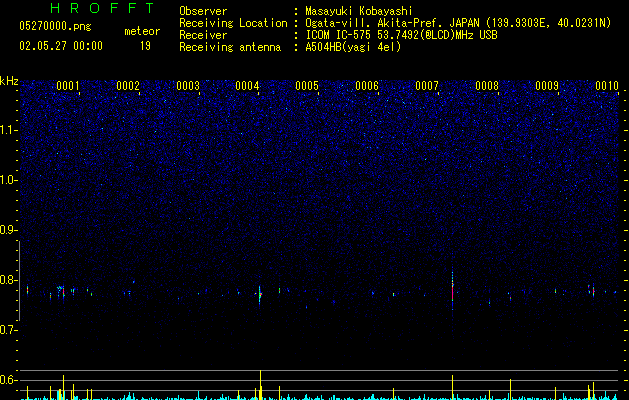This screenshot has width=629, height=400.
Task: Click time marker 0006
Action: [367, 86]
